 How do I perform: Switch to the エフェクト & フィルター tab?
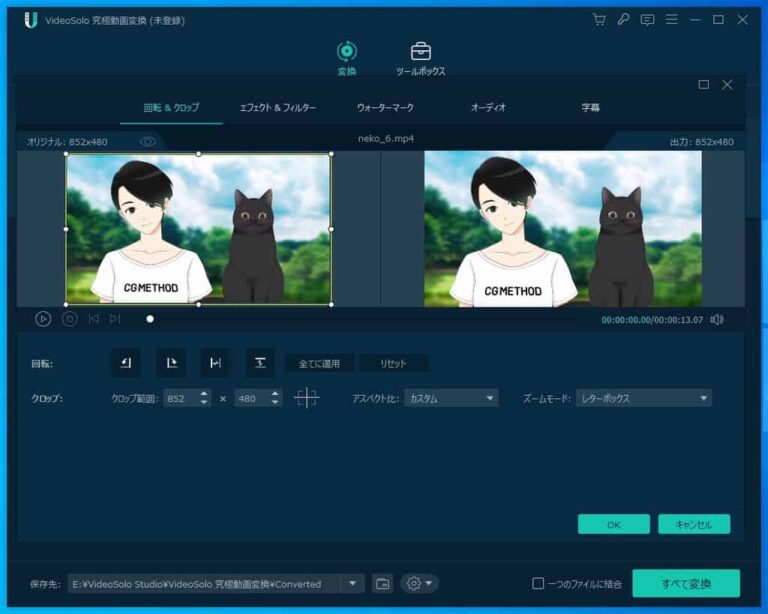click(278, 107)
